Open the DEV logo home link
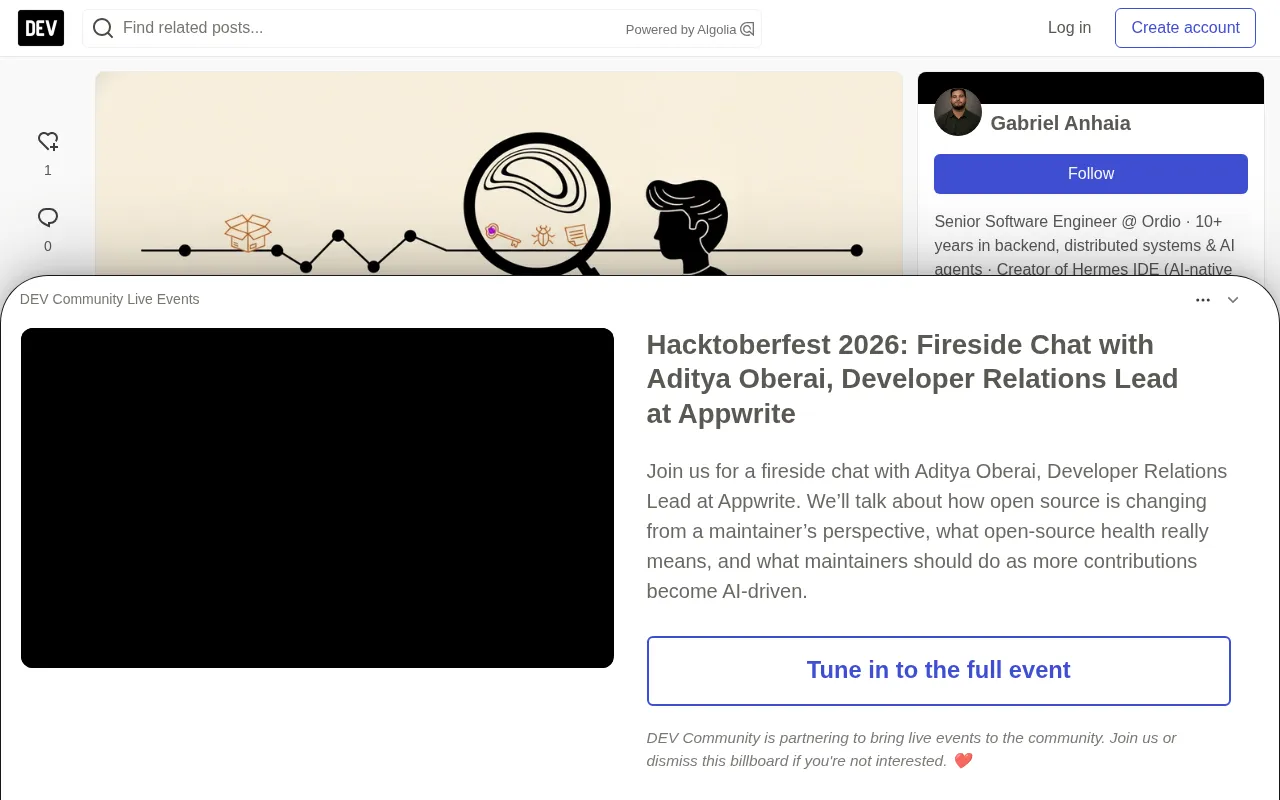1280x800 pixels. click(41, 28)
